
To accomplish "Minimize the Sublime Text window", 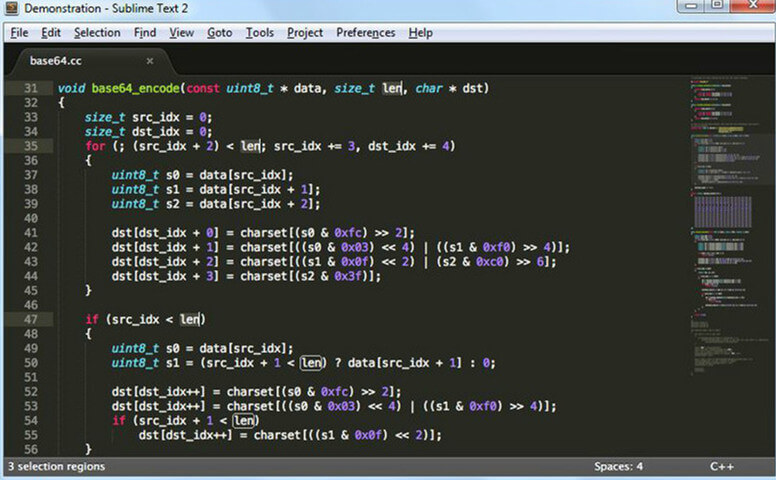I will (692, 5).
